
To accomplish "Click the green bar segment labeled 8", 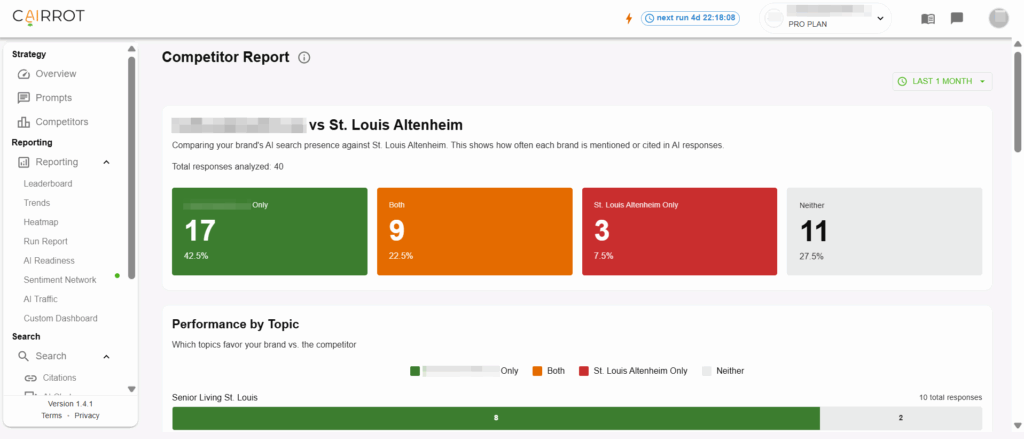I will click(x=496, y=418).
